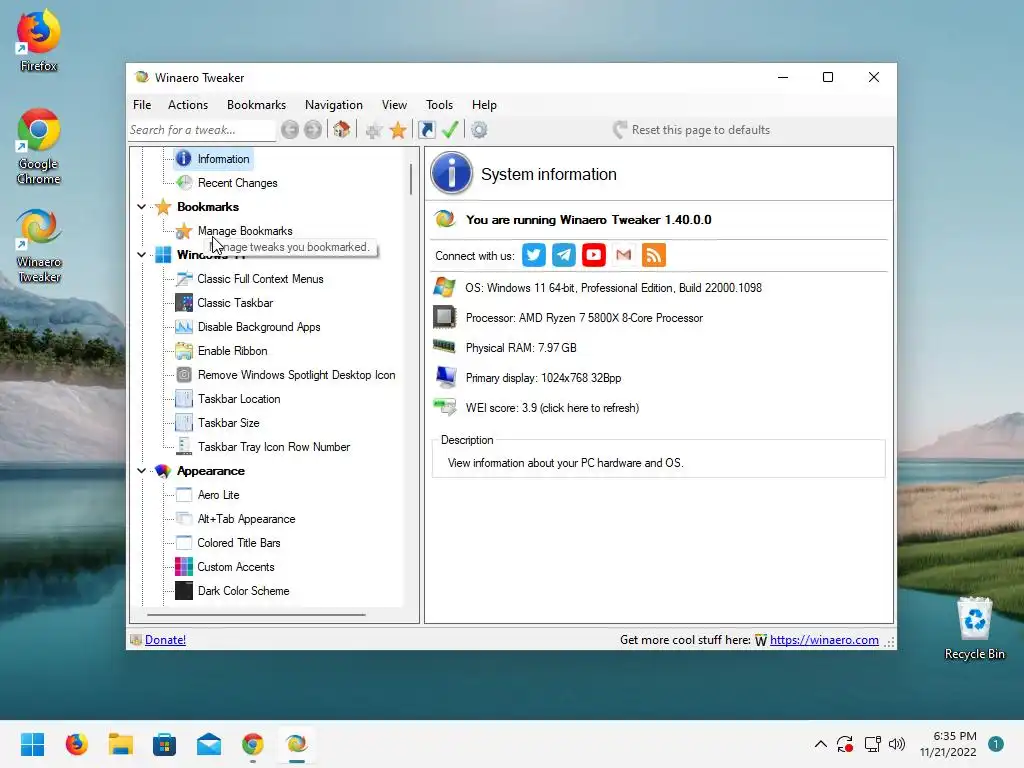1024x768 pixels.
Task: Select Remove Windows Spotlight Desktop Icon
Action: [296, 375]
